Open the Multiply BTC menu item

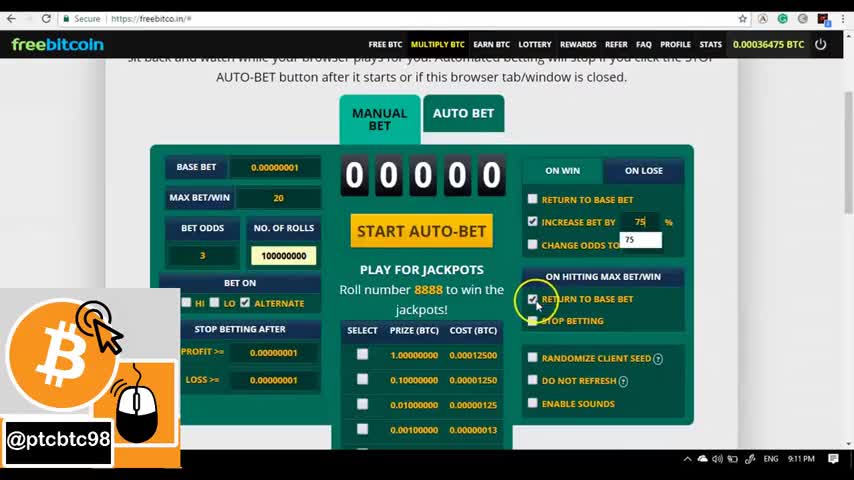click(437, 45)
